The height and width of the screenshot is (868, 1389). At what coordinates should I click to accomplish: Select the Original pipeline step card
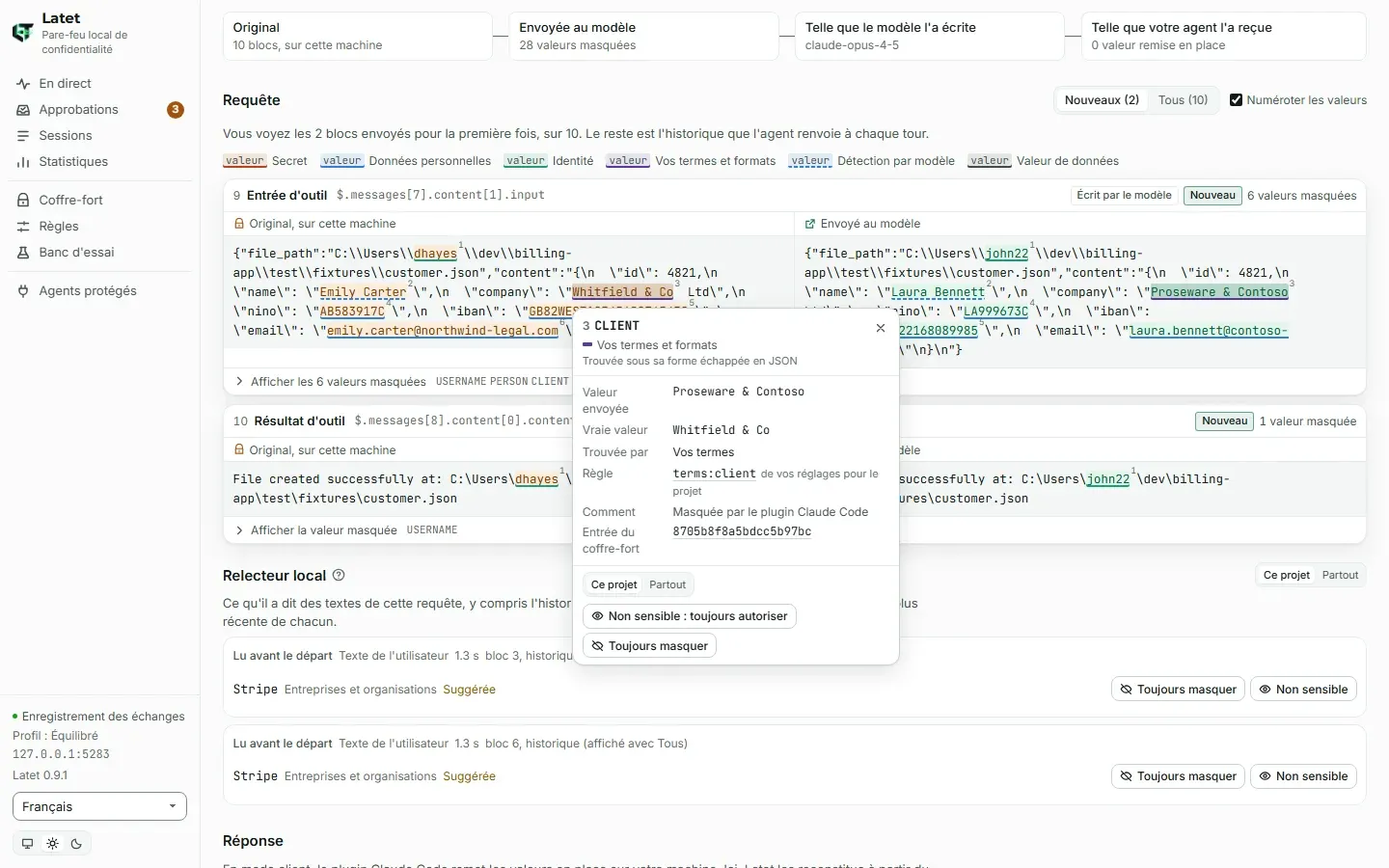[x=357, y=36]
